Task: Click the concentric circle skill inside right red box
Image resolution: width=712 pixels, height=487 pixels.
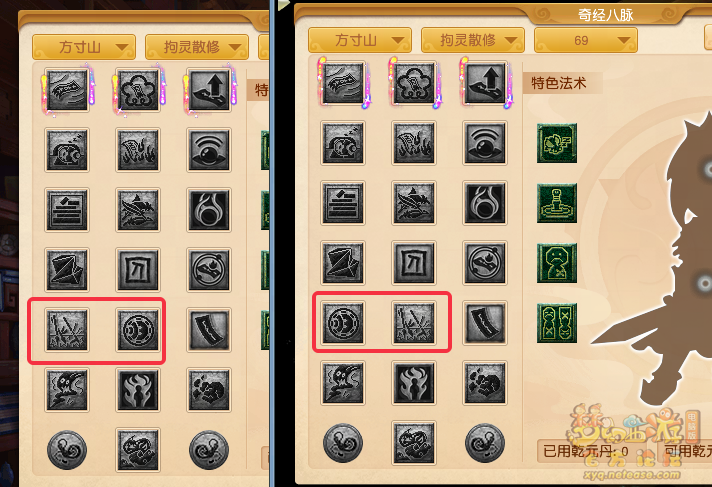Action: [x=343, y=323]
